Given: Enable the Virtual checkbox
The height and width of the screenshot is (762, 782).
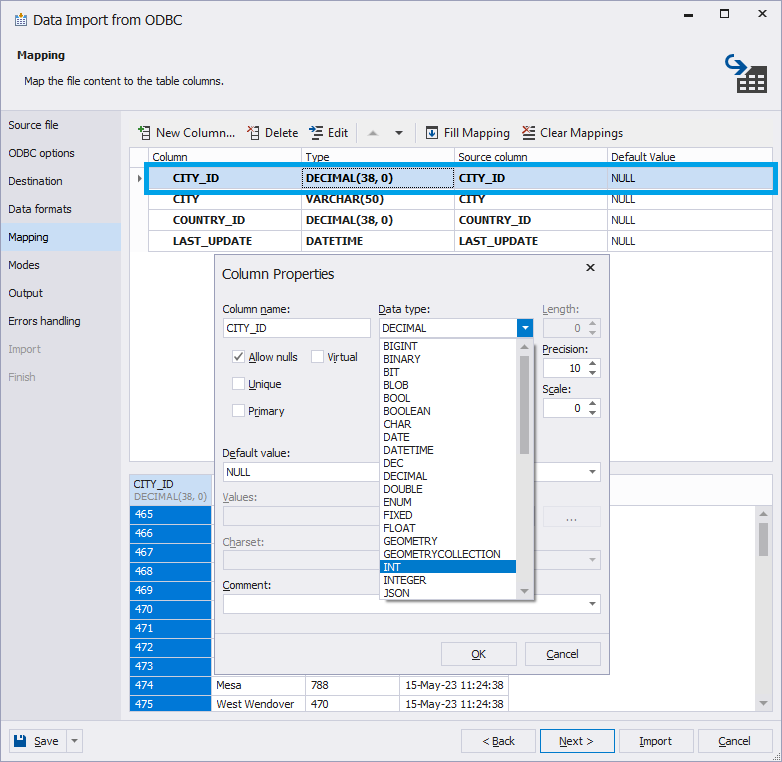Looking at the screenshot, I should 317,357.
